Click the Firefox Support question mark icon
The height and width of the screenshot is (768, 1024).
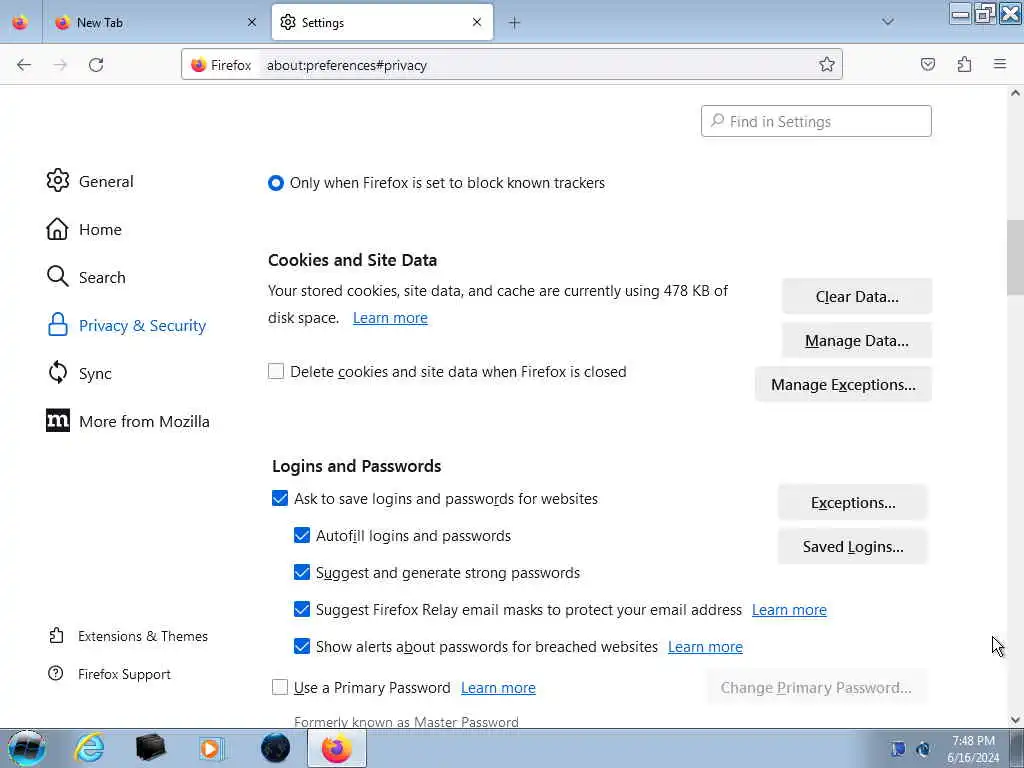tap(56, 673)
